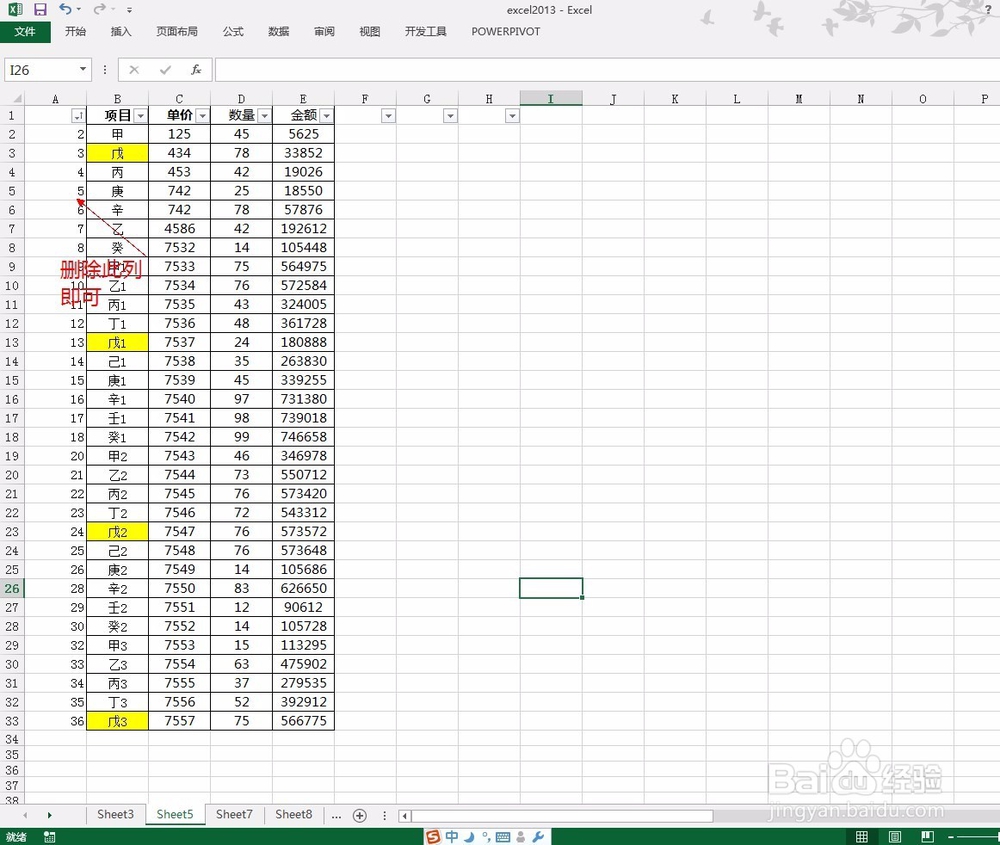Click the cell showing 删除此列 annotation area
The width and height of the screenshot is (1000, 845).
100,268
